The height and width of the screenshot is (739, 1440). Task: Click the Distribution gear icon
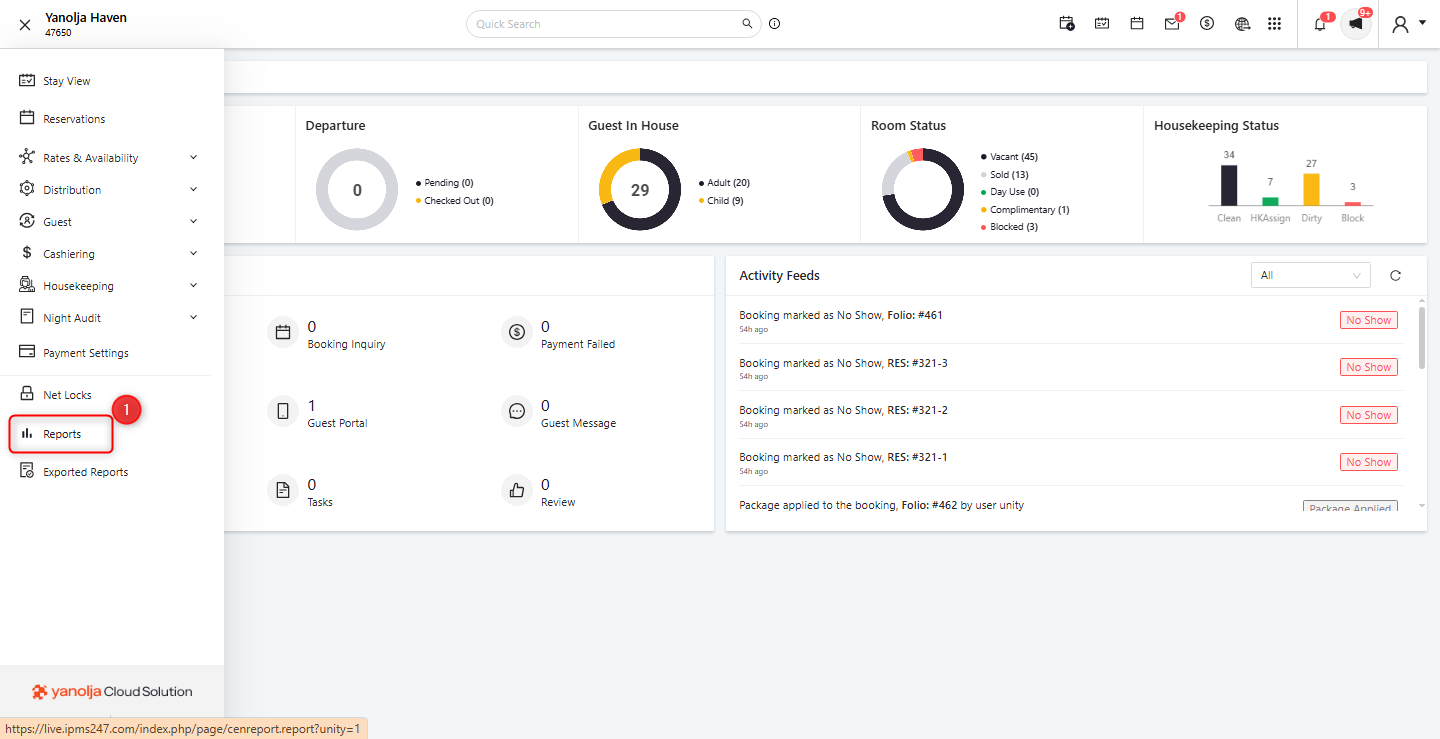[x=27, y=189]
